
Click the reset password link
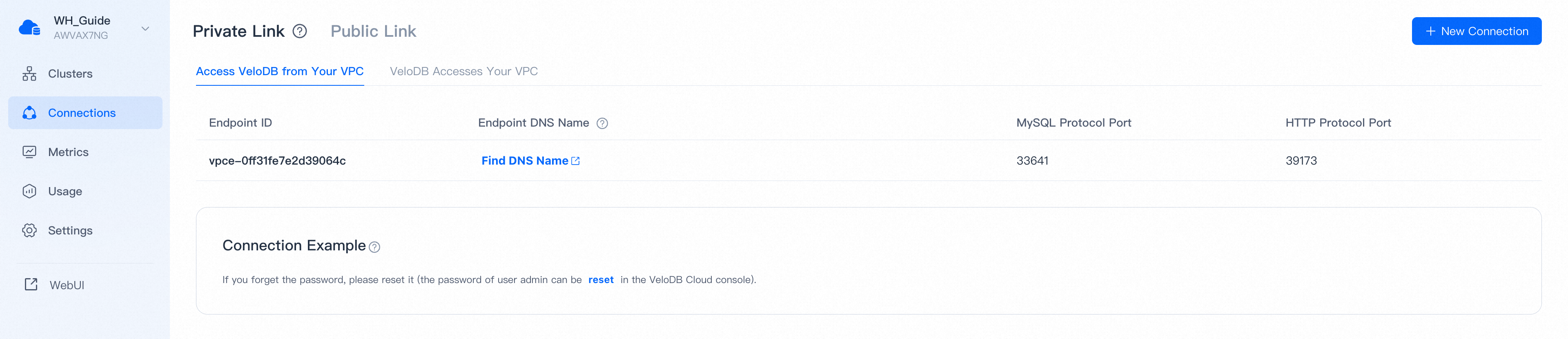point(601,280)
